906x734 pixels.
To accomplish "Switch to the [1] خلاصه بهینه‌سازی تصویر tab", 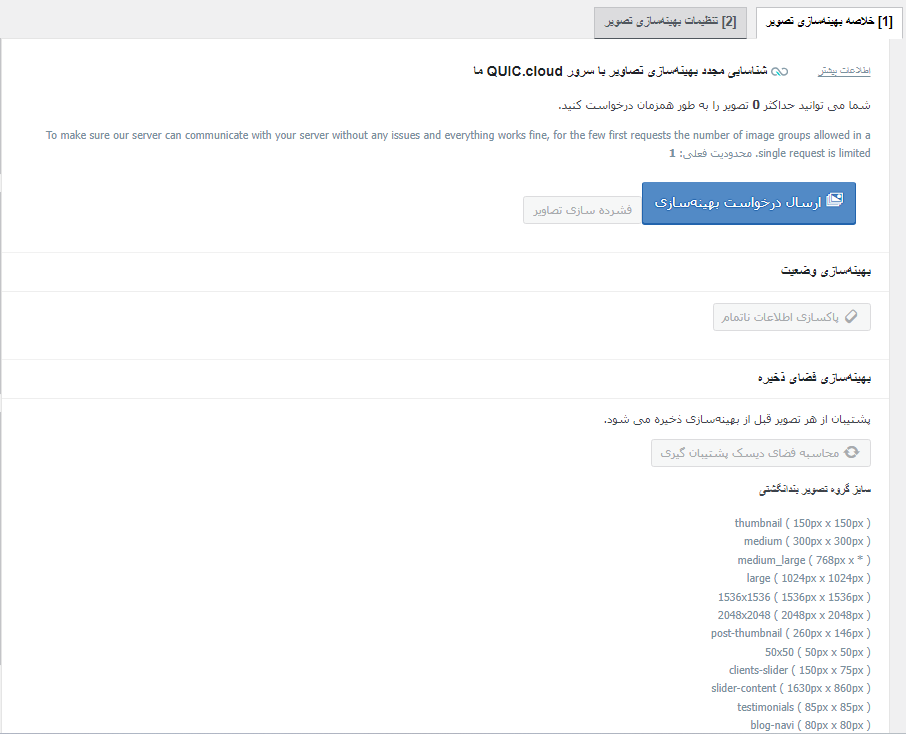I will (x=828, y=22).
